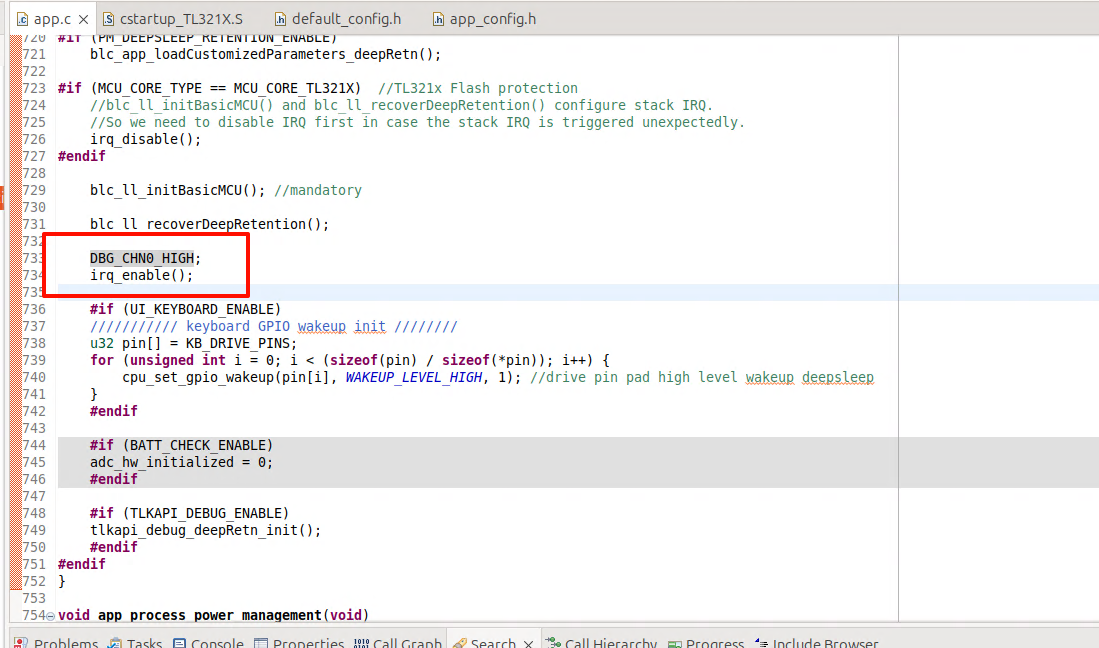The width and height of the screenshot is (1099, 648).
Task: Click the highlighted DBG_CHN0_HIGH macro
Action: coord(141,258)
